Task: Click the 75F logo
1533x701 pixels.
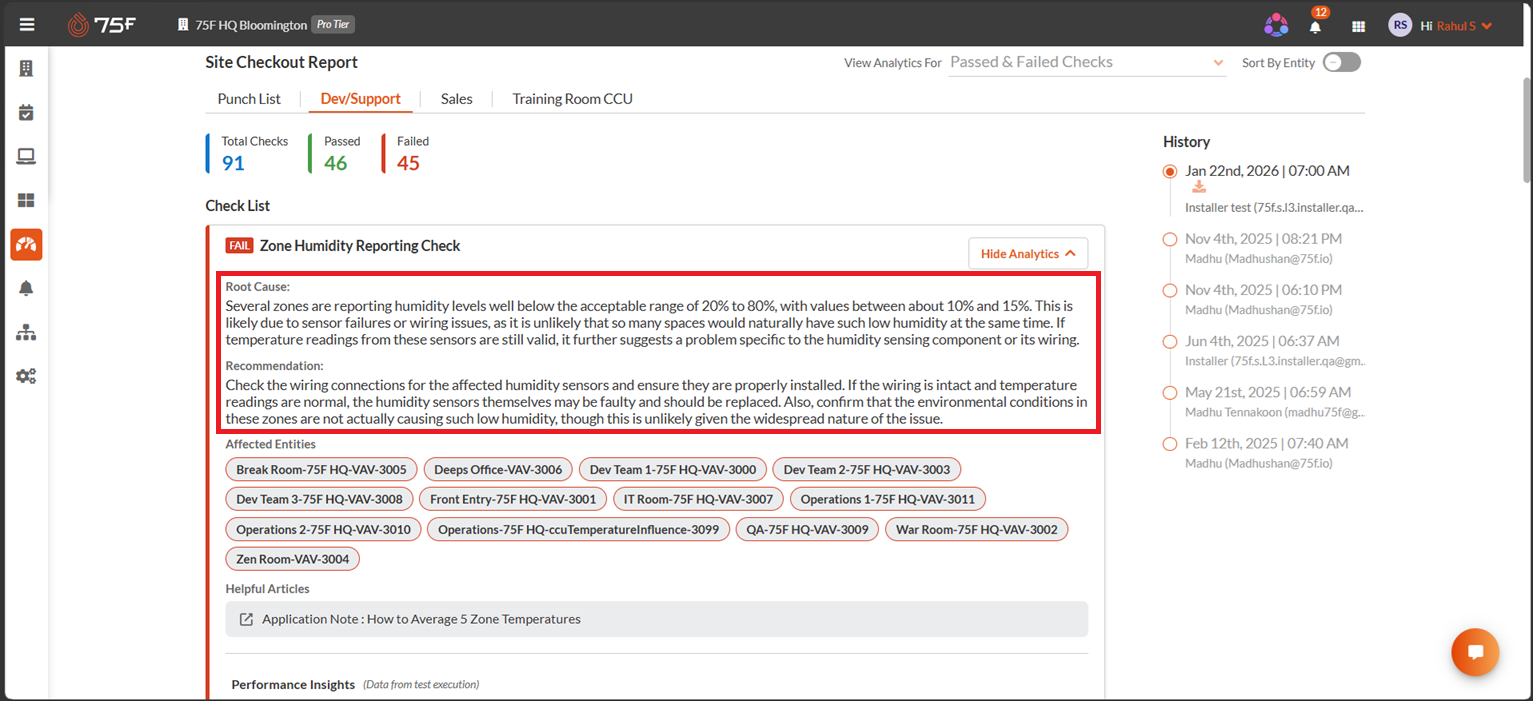Action: pos(100,25)
